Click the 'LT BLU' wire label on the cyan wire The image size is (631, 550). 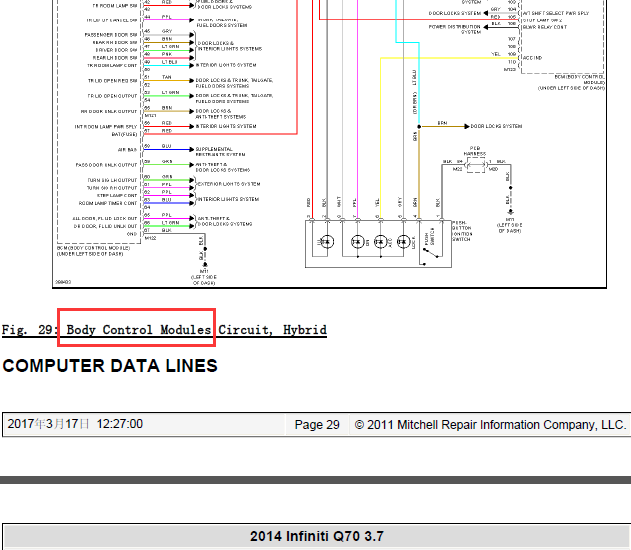click(414, 78)
